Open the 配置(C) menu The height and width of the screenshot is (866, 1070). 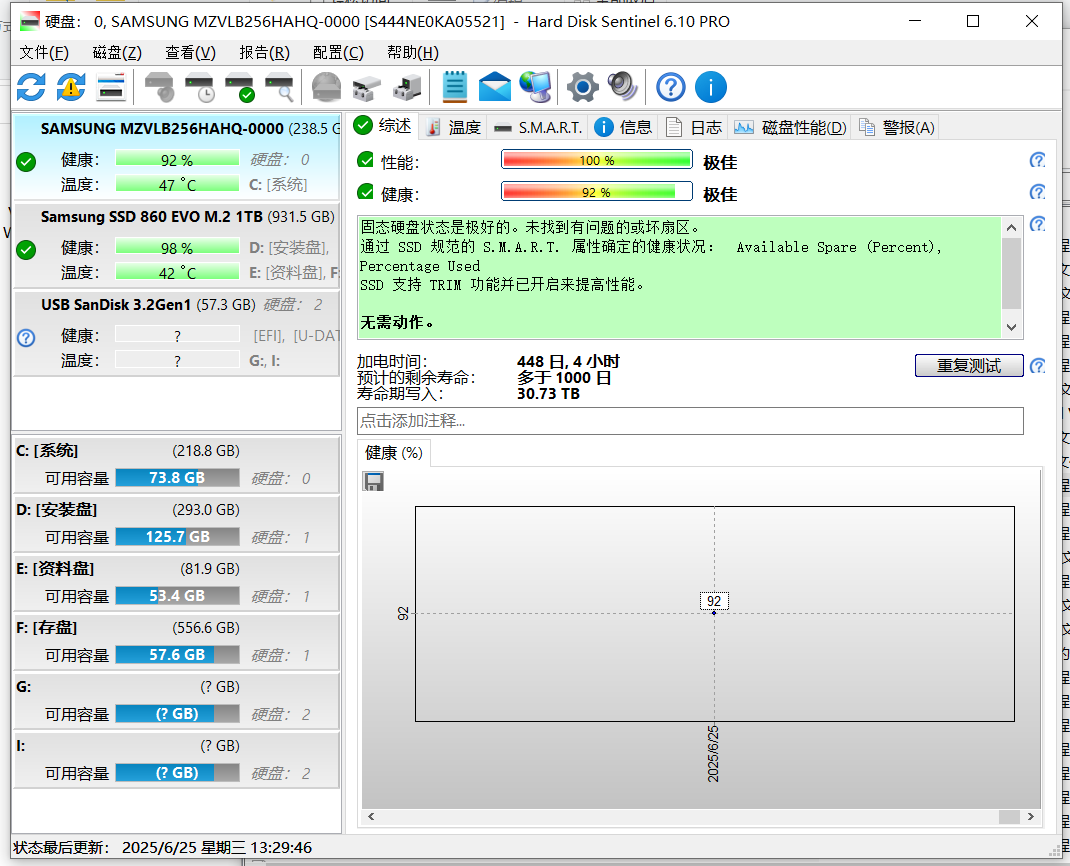(x=338, y=53)
